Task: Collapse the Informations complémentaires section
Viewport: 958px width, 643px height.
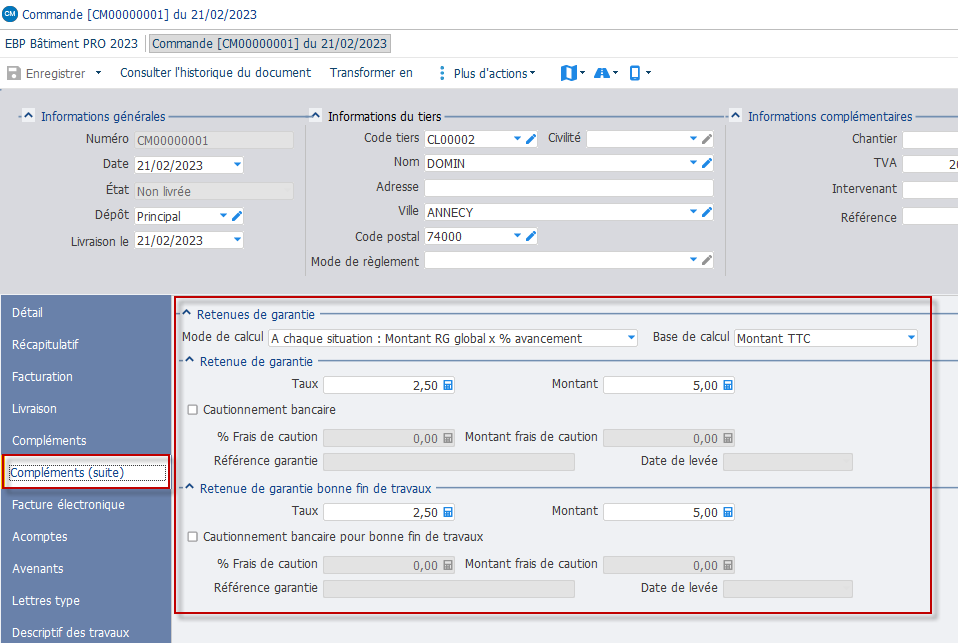Action: (736, 116)
